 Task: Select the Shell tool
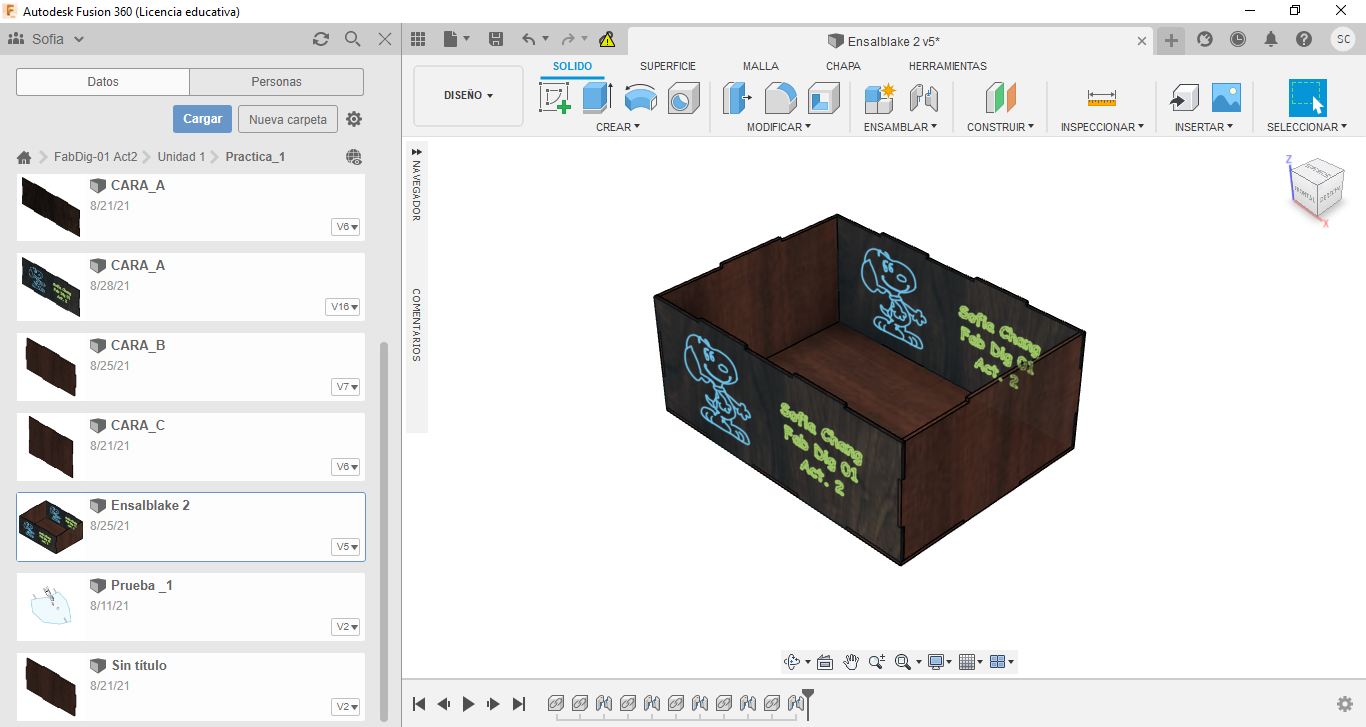[x=824, y=98]
